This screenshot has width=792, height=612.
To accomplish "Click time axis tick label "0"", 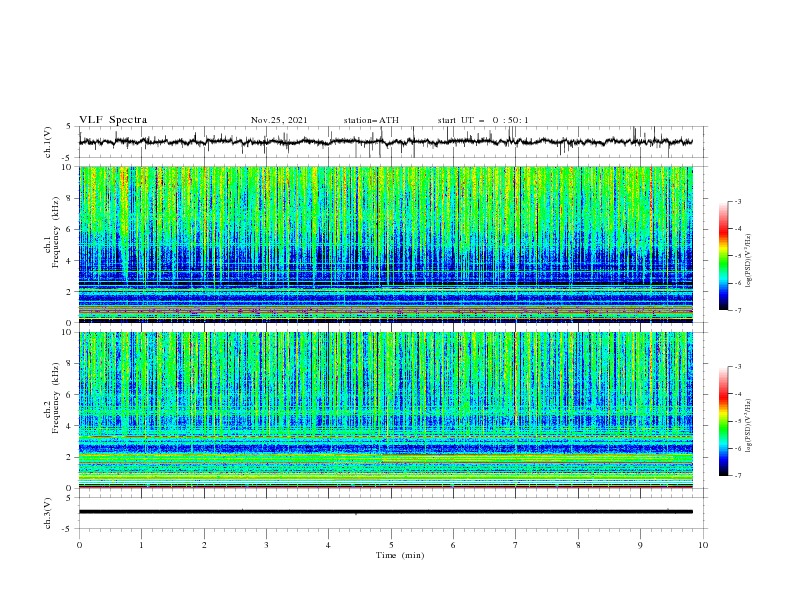I will [79, 545].
